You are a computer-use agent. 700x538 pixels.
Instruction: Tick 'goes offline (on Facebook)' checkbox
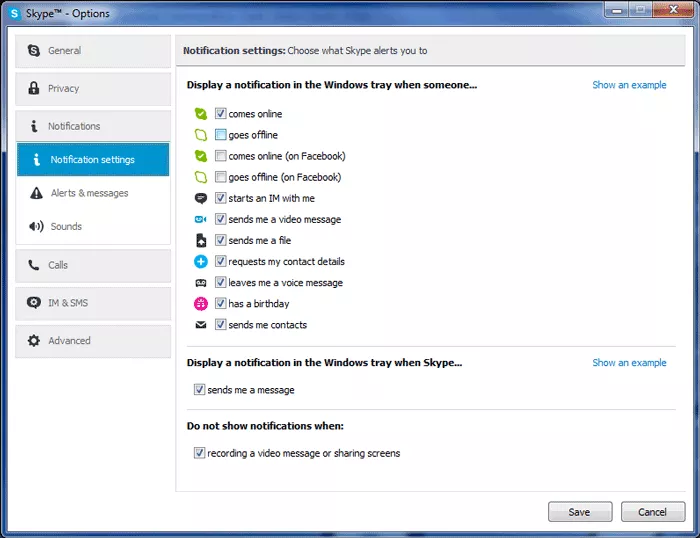(221, 177)
